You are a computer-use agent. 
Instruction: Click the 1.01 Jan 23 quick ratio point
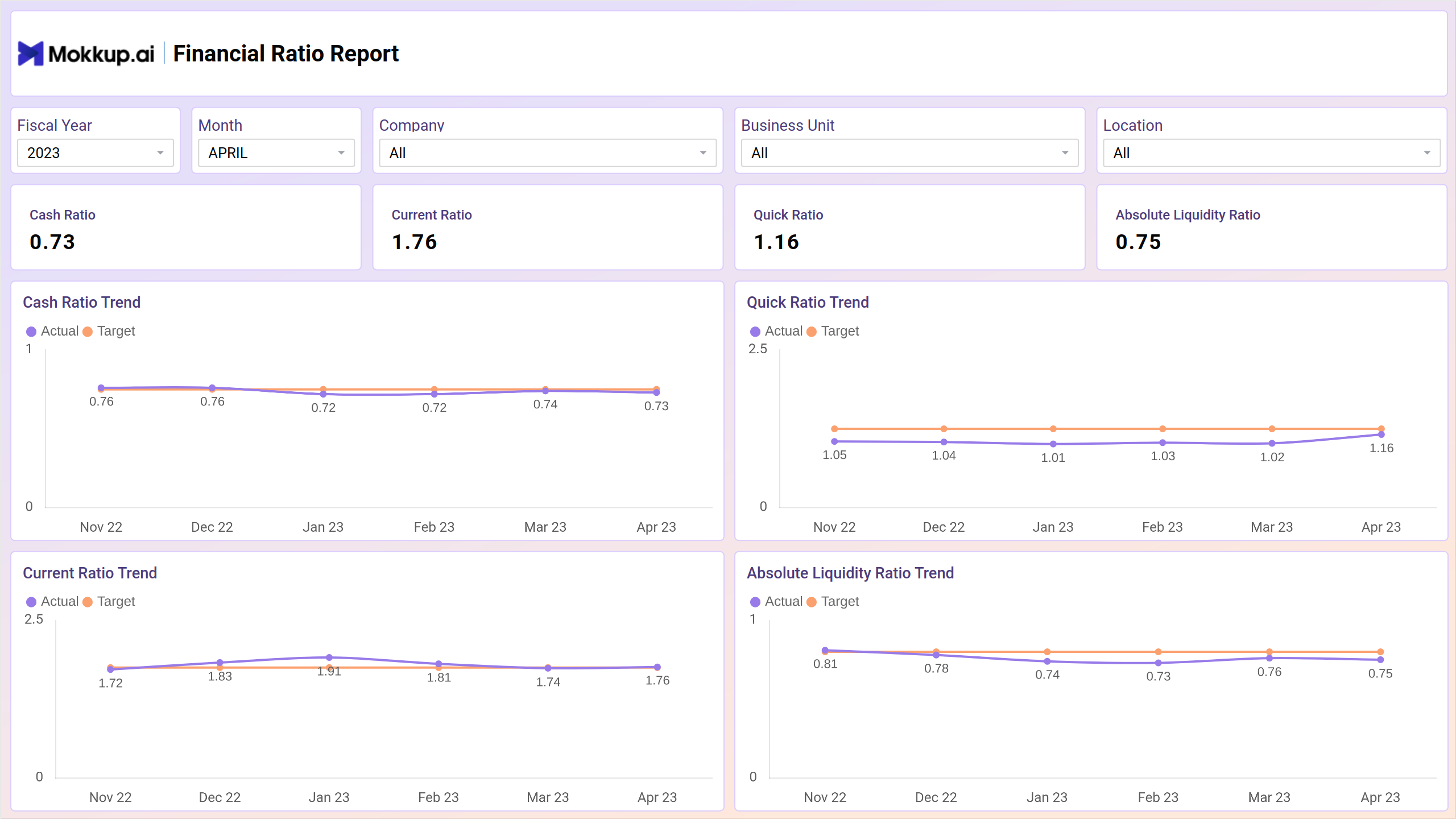[x=1053, y=444]
